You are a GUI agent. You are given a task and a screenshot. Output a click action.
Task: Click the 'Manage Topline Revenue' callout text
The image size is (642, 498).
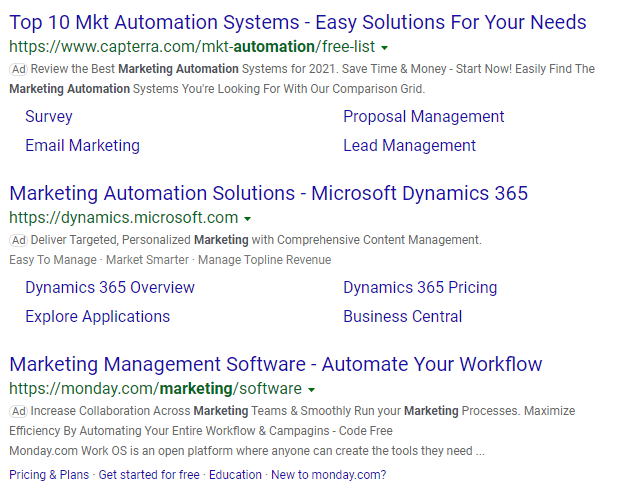coord(264,260)
